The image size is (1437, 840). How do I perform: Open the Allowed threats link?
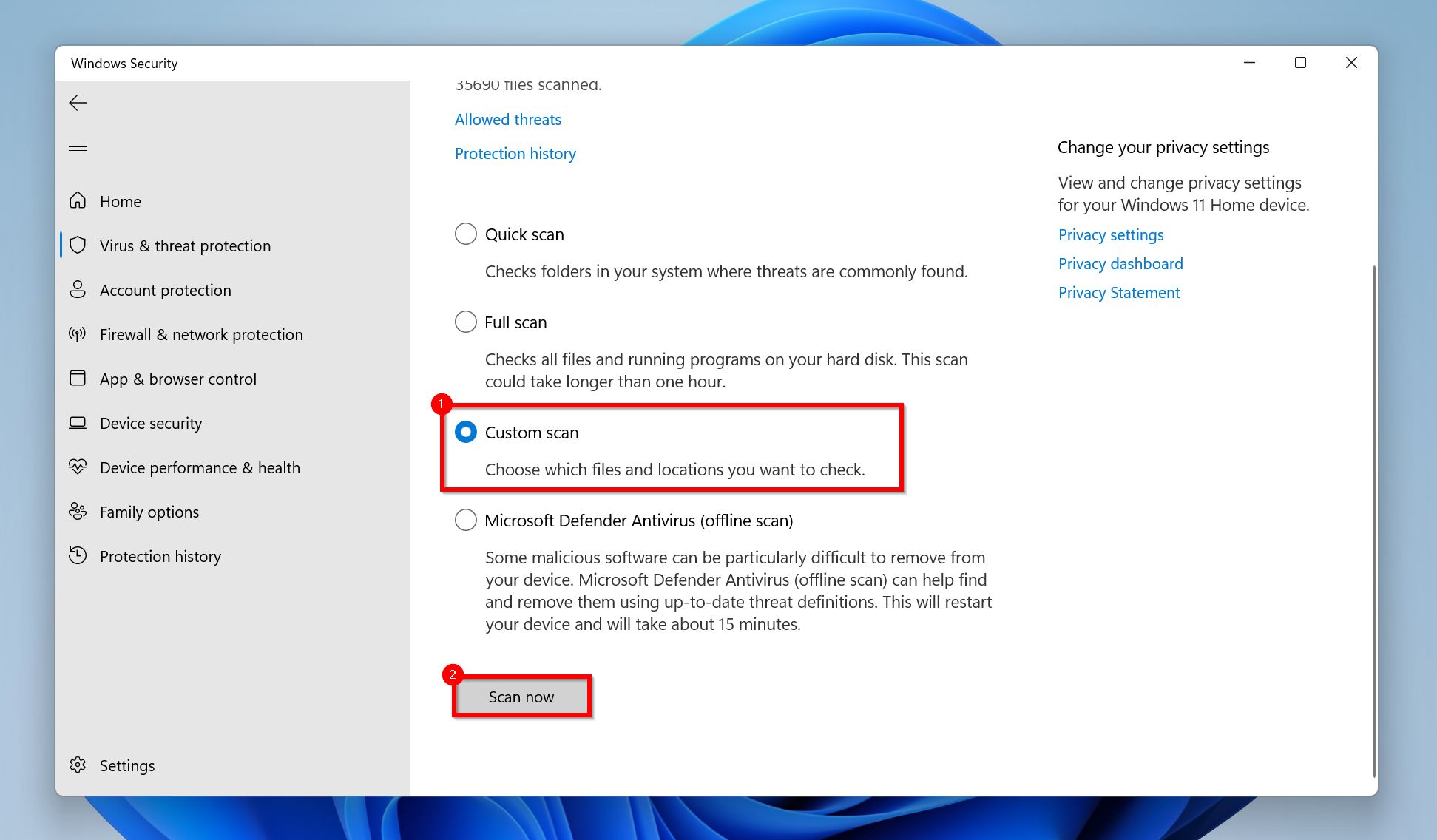[x=507, y=119]
